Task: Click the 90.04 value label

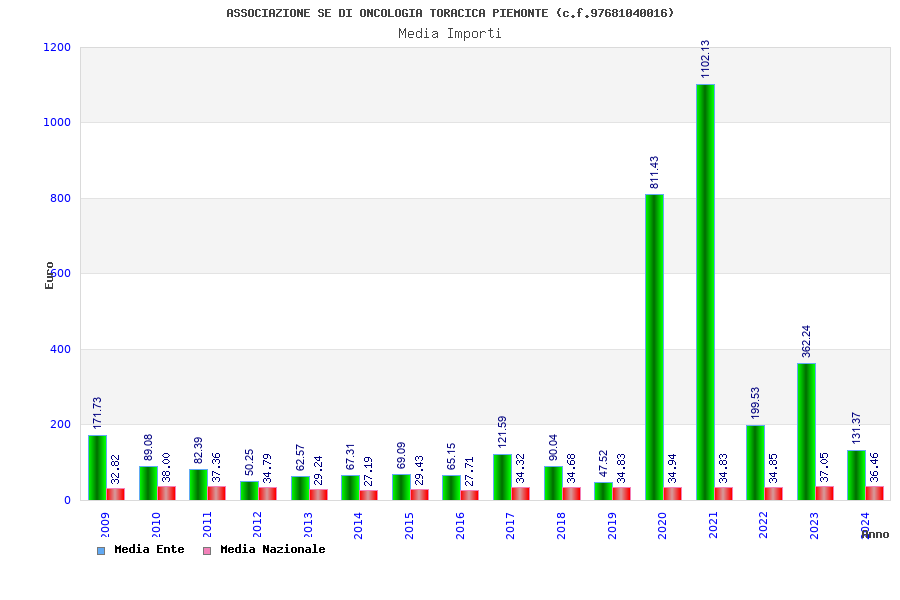Action: [553, 447]
